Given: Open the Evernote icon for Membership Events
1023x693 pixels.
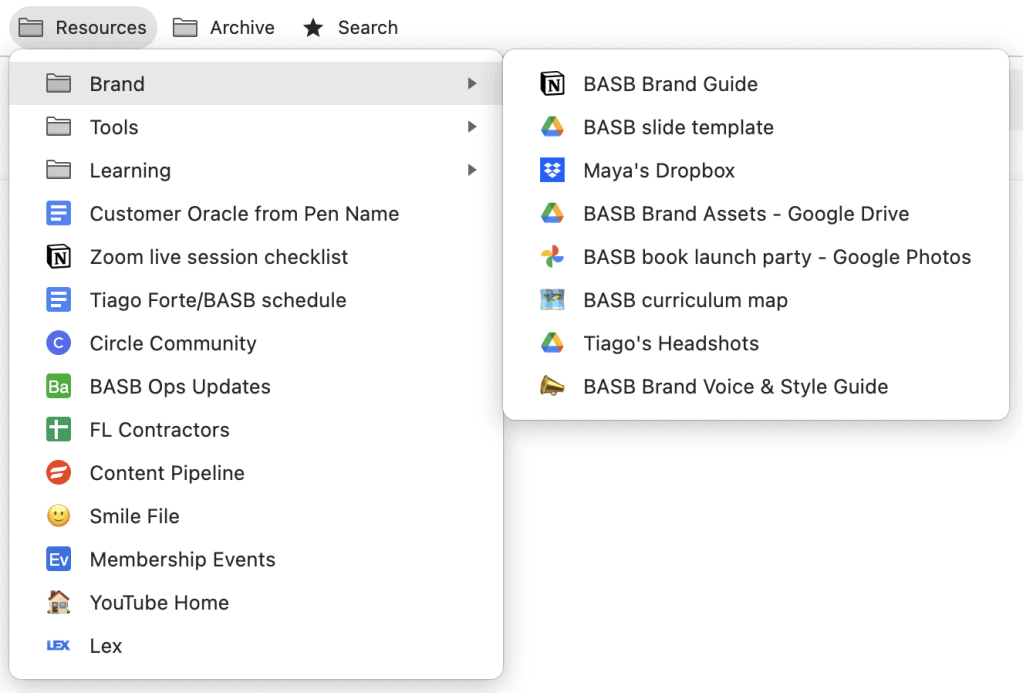Looking at the screenshot, I should (59, 559).
